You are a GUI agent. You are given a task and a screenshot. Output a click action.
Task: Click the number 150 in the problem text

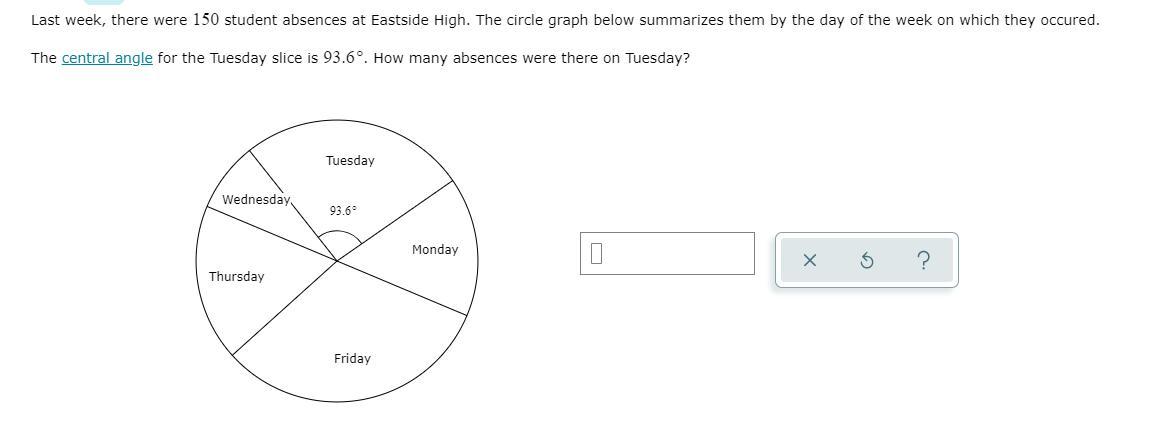206,20
